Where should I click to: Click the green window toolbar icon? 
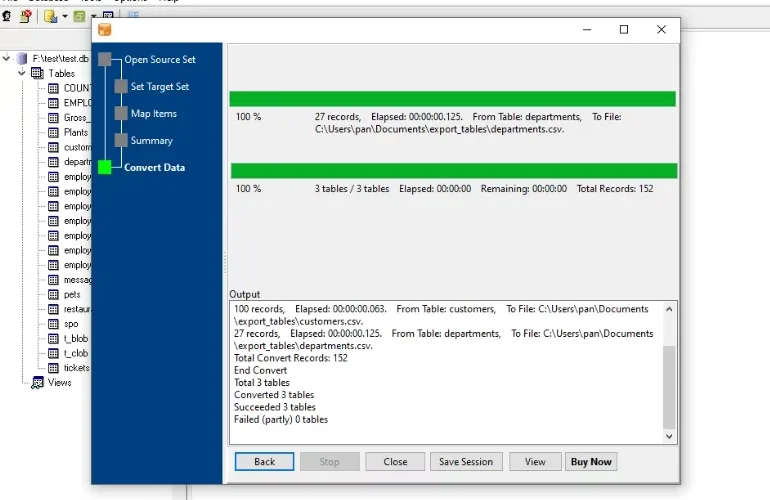79,16
